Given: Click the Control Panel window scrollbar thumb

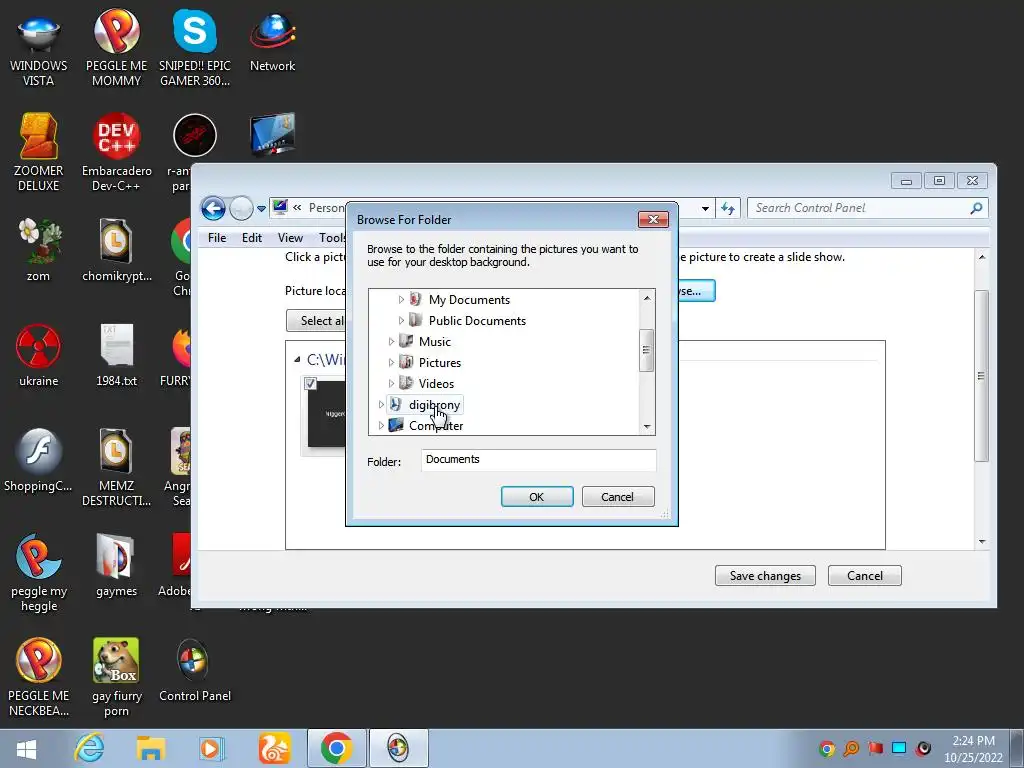Looking at the screenshot, I should point(981,376).
